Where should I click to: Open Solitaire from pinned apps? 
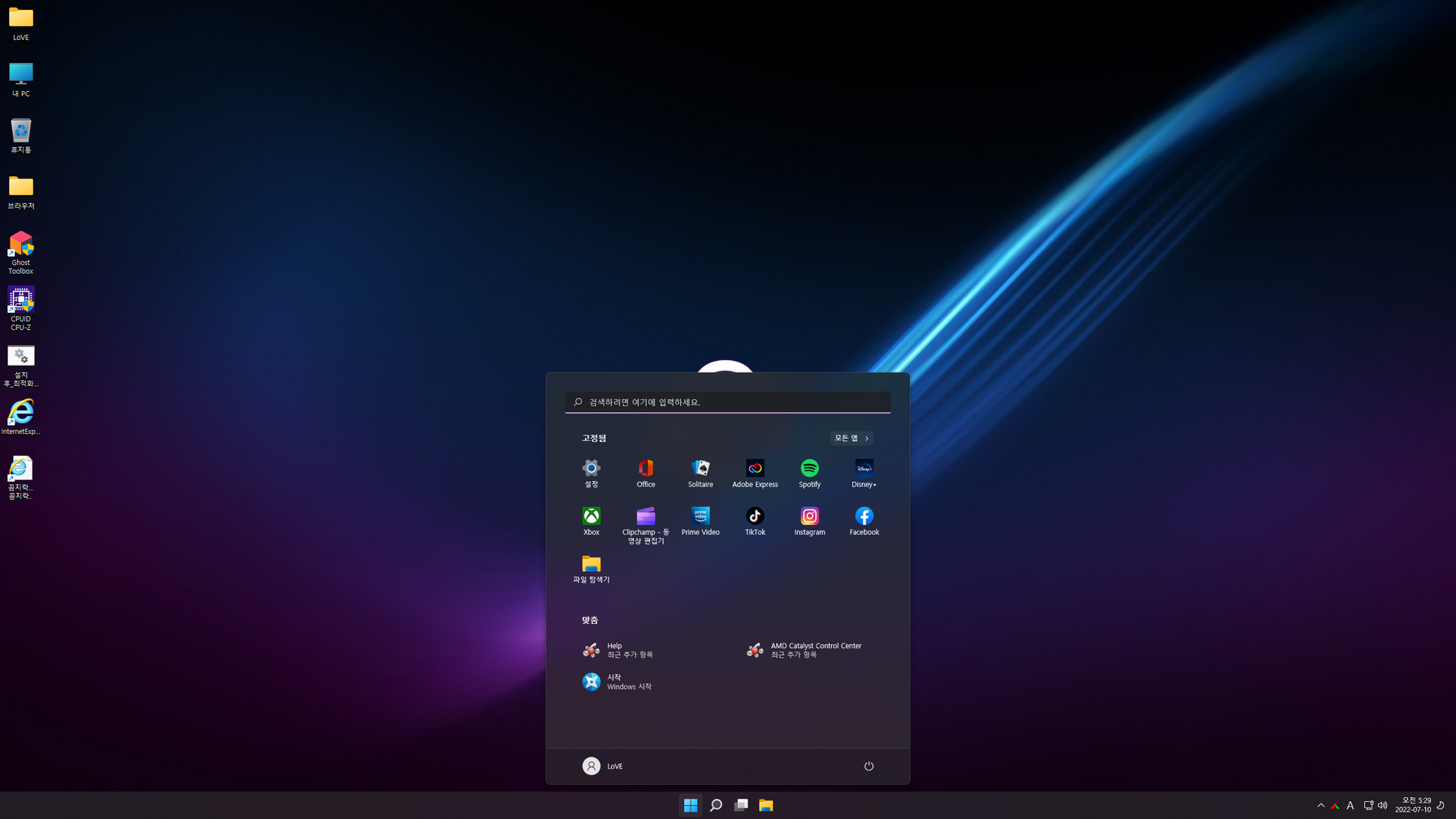point(700,473)
